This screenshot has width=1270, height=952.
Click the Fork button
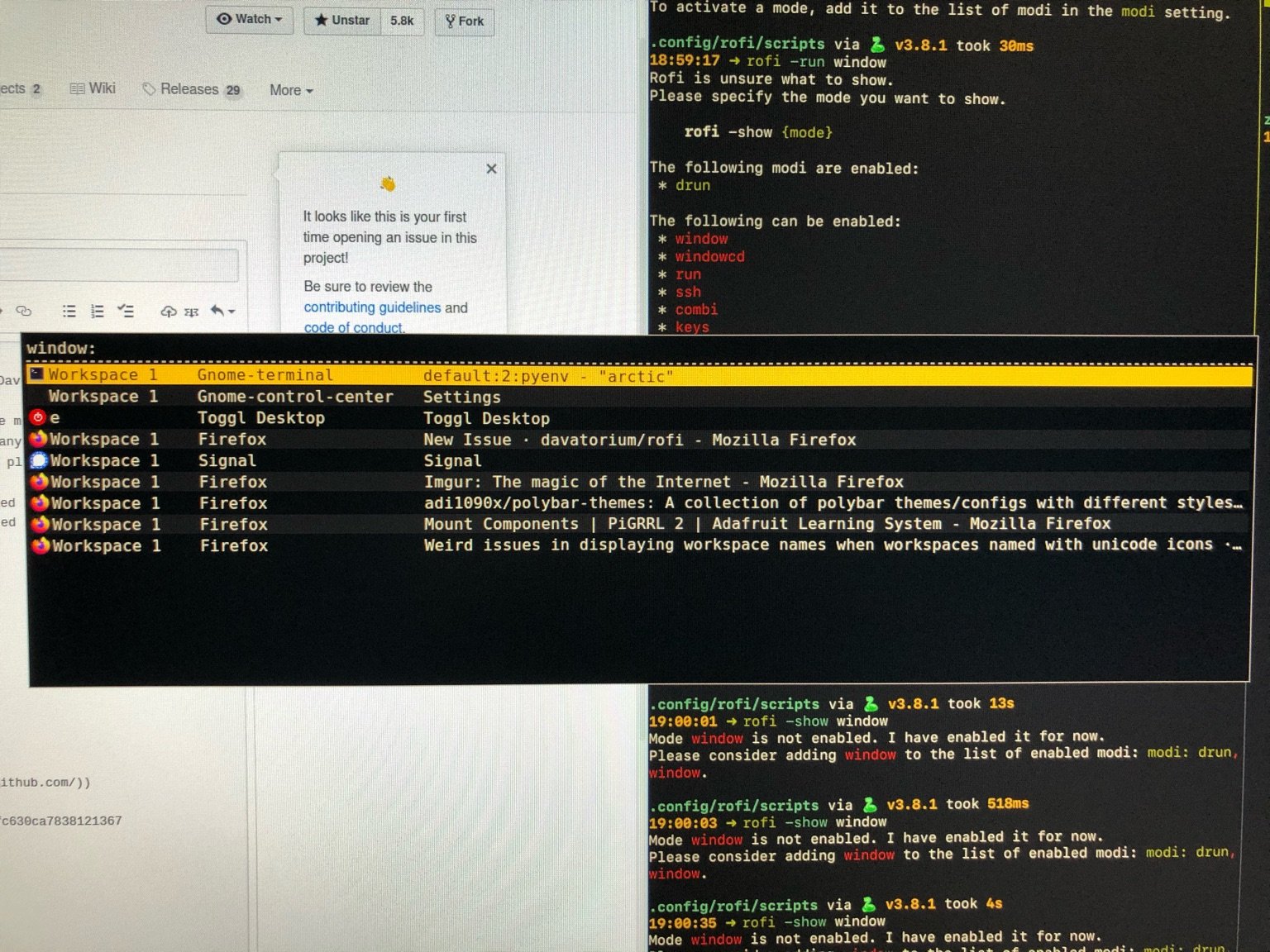pyautogui.click(x=465, y=21)
